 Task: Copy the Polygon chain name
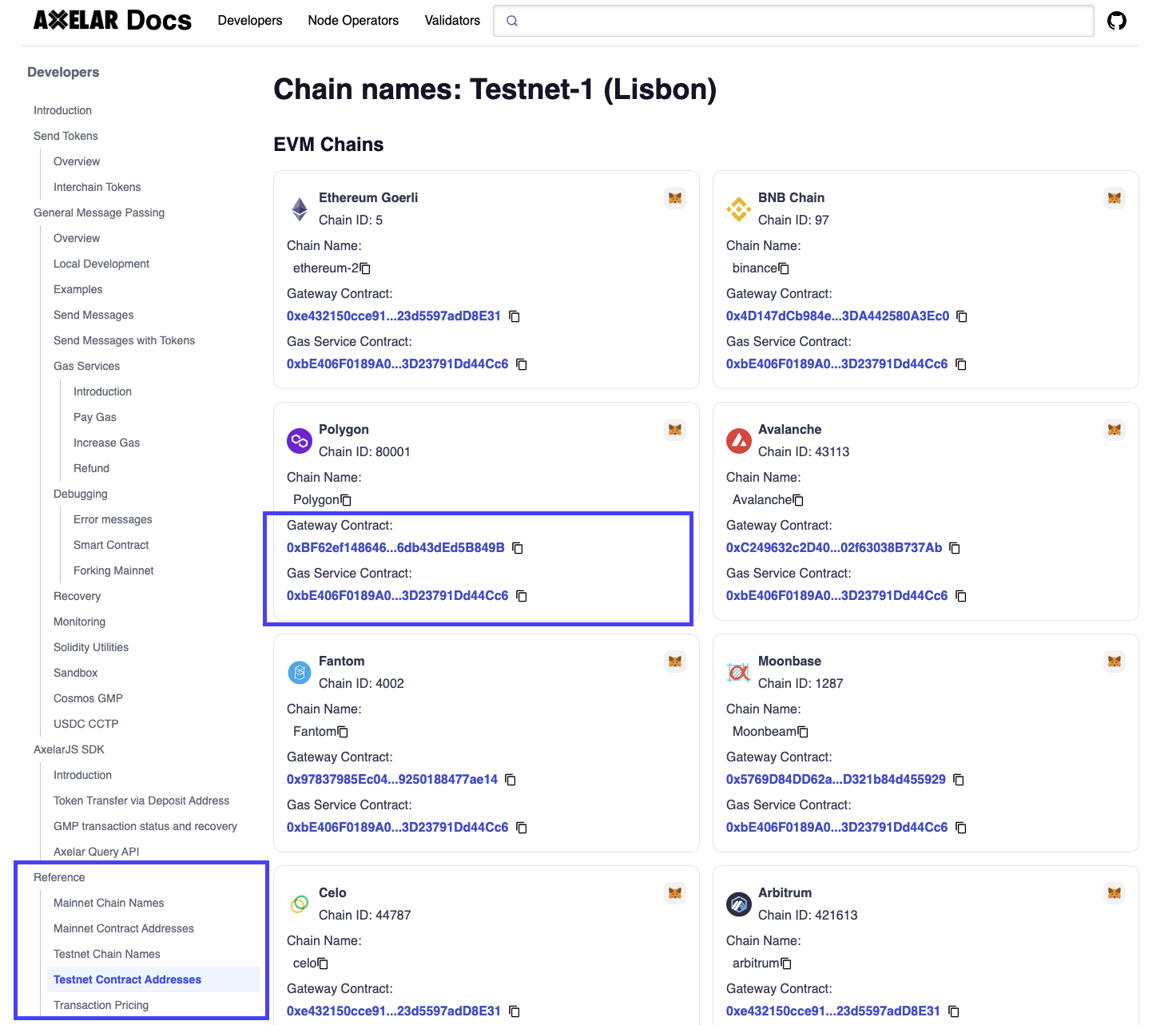345,499
